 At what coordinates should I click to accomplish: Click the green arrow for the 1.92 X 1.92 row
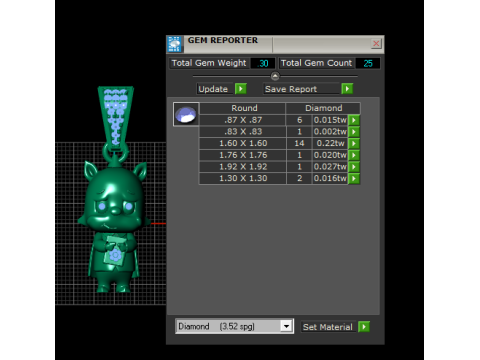[354, 167]
